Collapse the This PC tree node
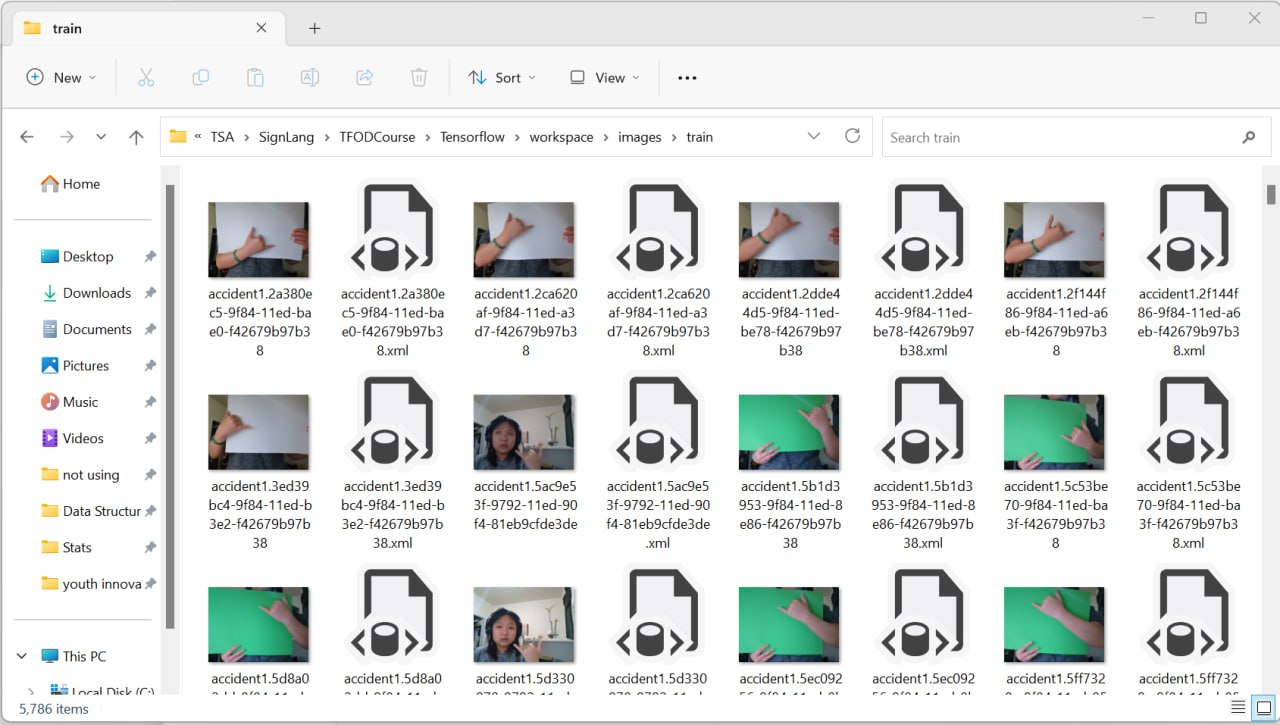This screenshot has width=1280, height=725. click(22, 656)
